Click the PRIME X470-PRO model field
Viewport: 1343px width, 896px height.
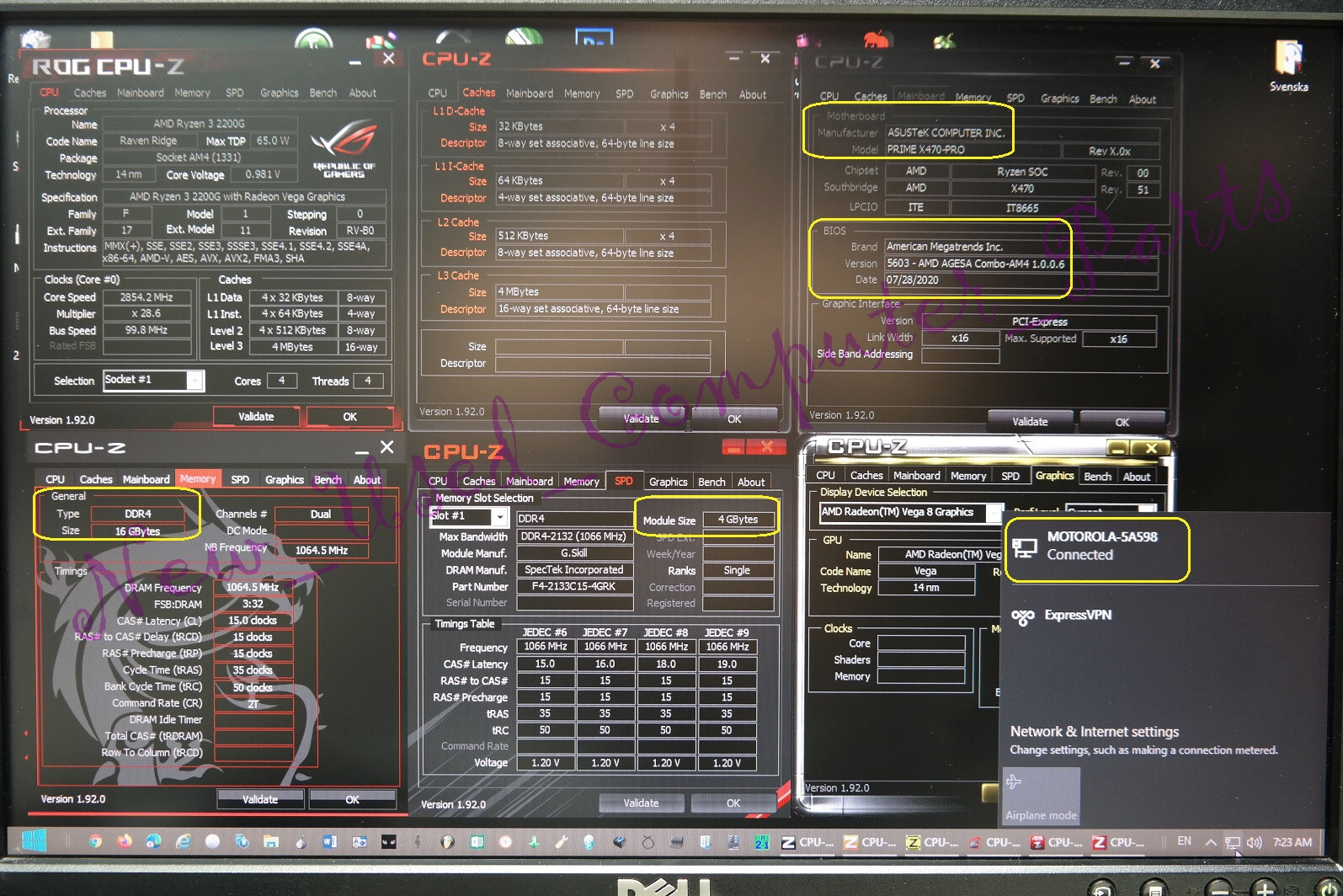(x=971, y=150)
